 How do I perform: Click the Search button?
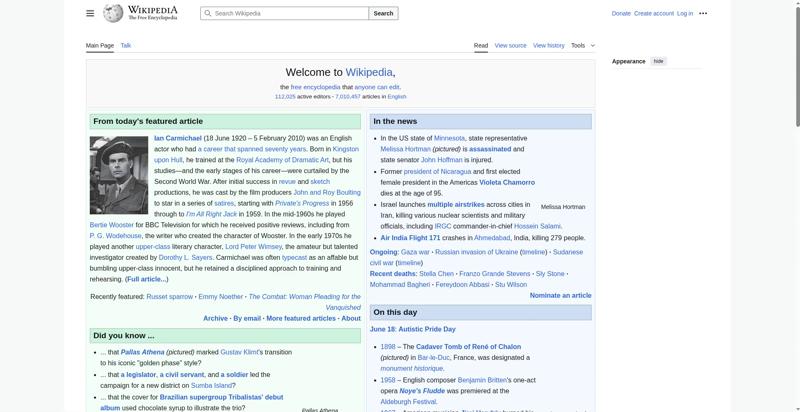pyautogui.click(x=383, y=13)
